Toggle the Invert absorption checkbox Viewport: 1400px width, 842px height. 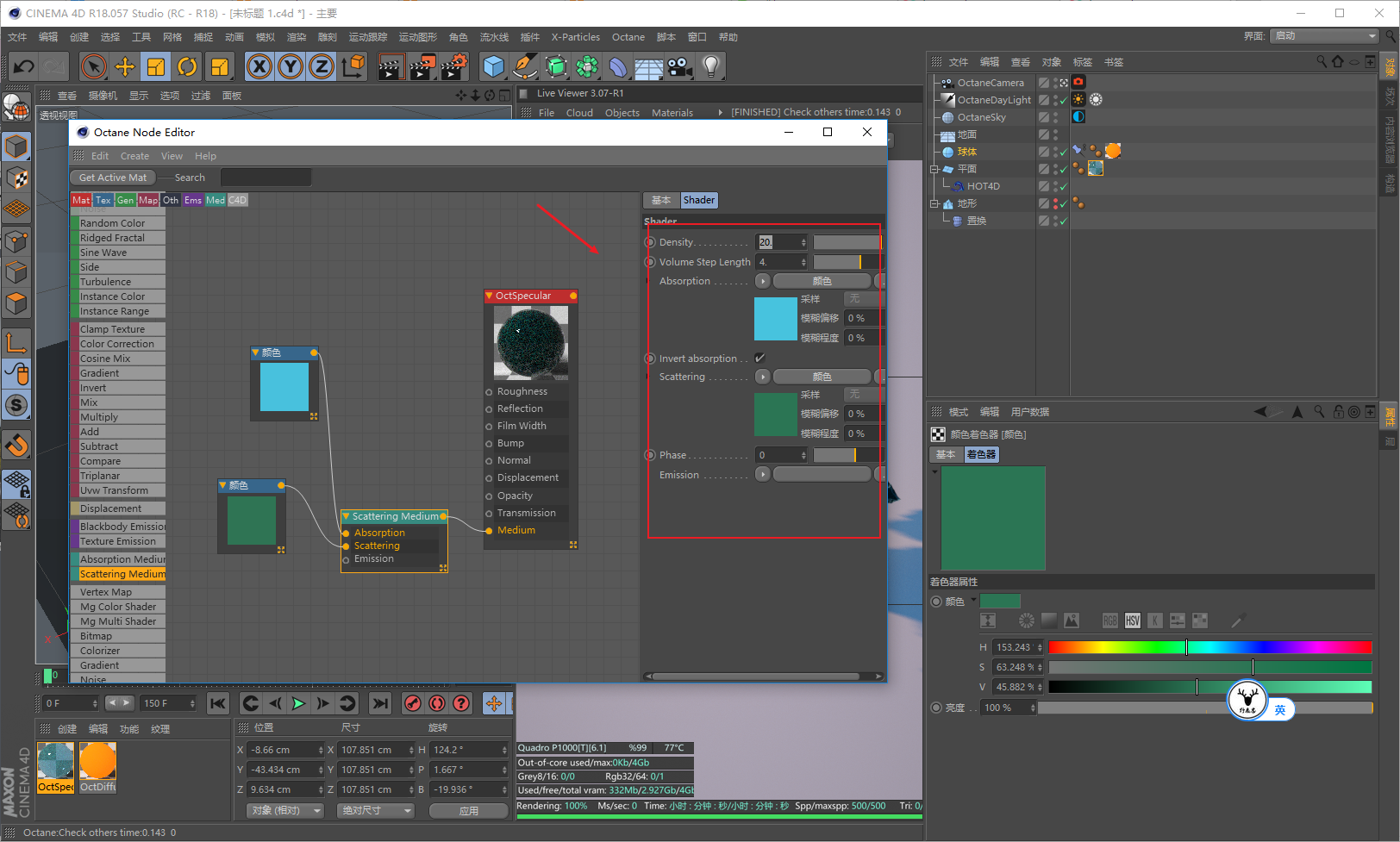(x=759, y=358)
